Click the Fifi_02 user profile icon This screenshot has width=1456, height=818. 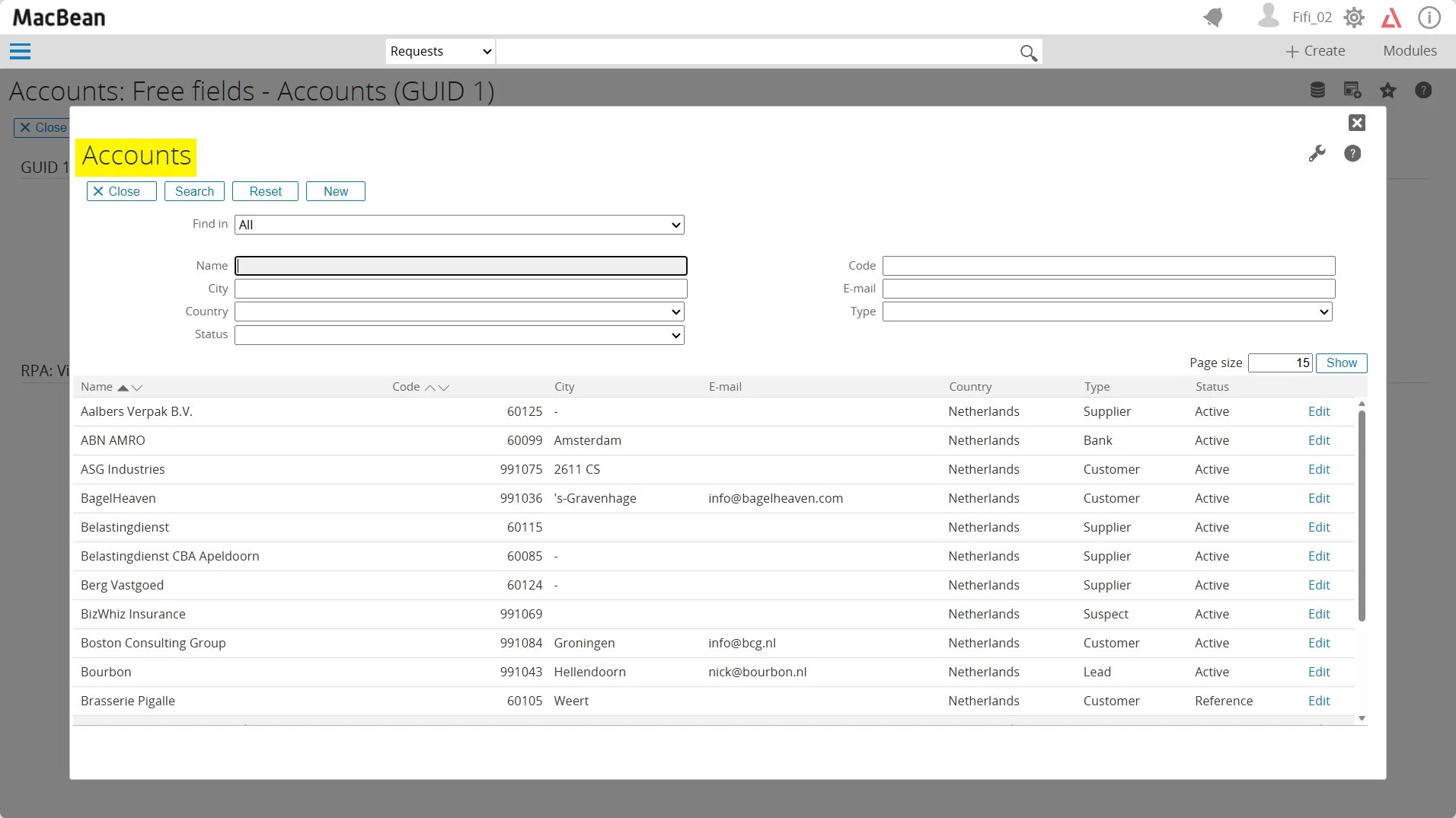click(1268, 16)
